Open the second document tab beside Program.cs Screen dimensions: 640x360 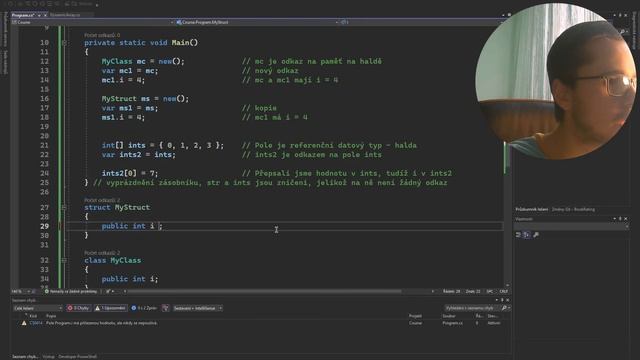(65, 15)
